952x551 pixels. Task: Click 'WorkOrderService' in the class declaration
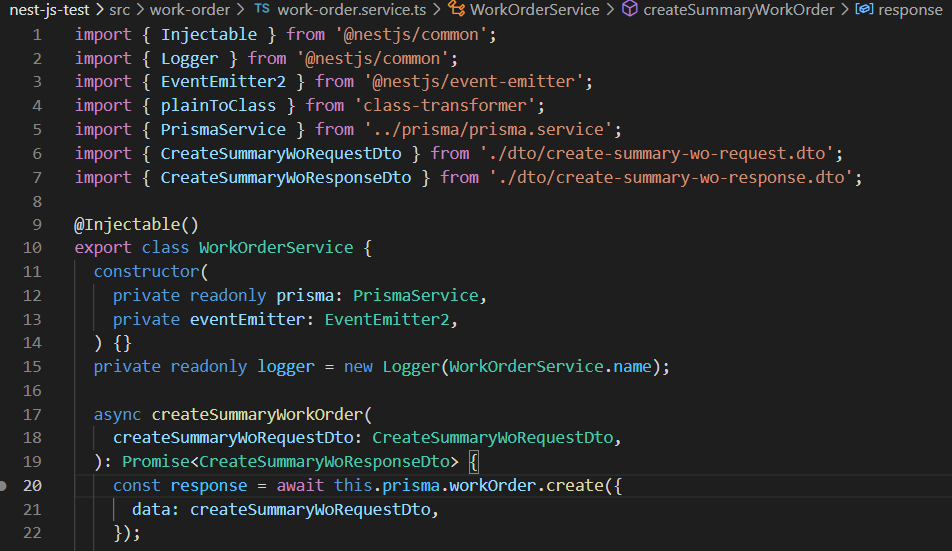pyautogui.click(x=276, y=248)
